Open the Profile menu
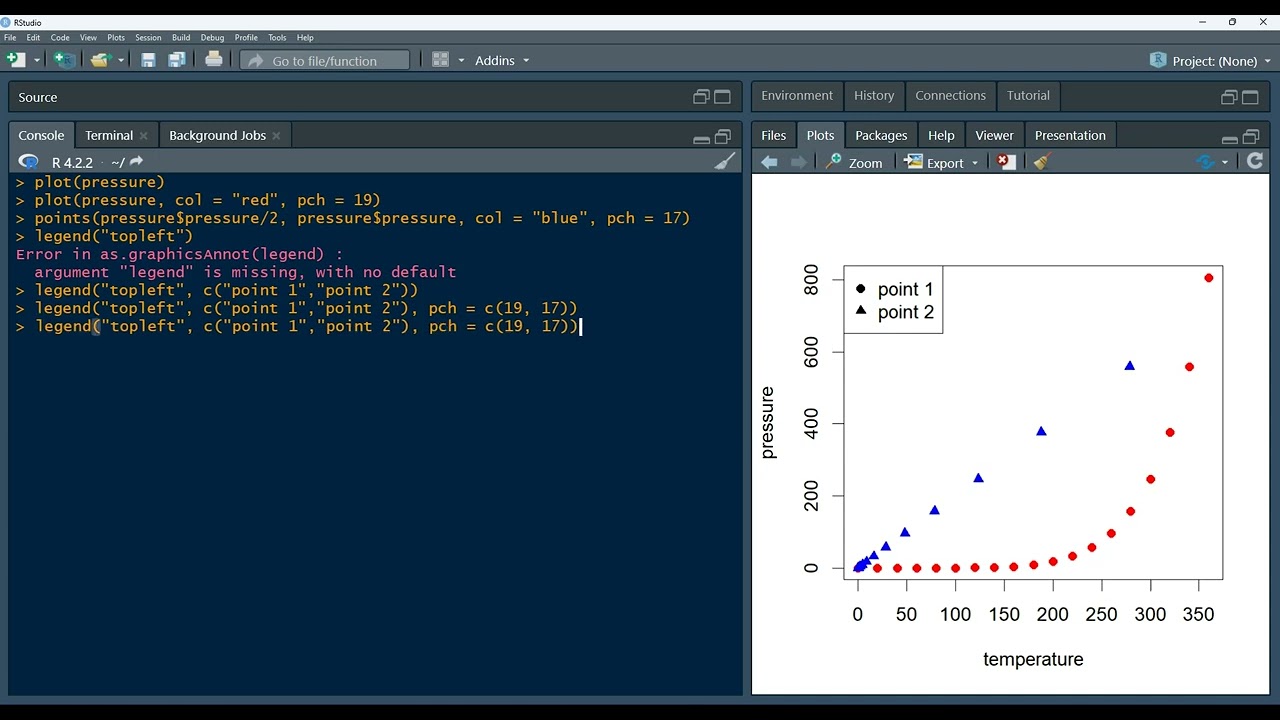The image size is (1280, 720). (246, 38)
